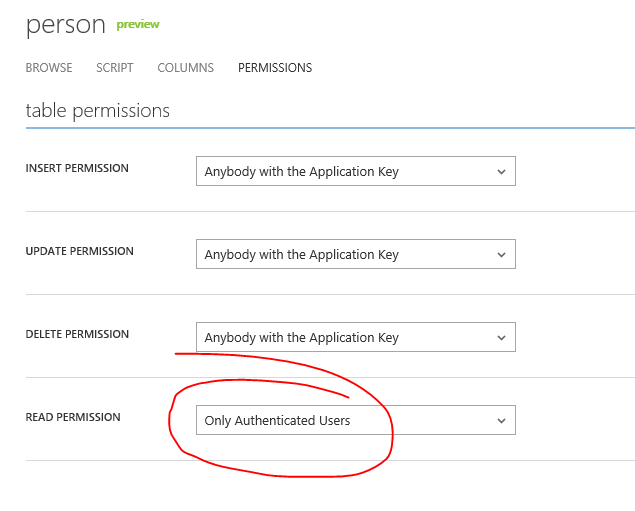The height and width of the screenshot is (511, 635).
Task: Click the person table title
Action: [66, 25]
